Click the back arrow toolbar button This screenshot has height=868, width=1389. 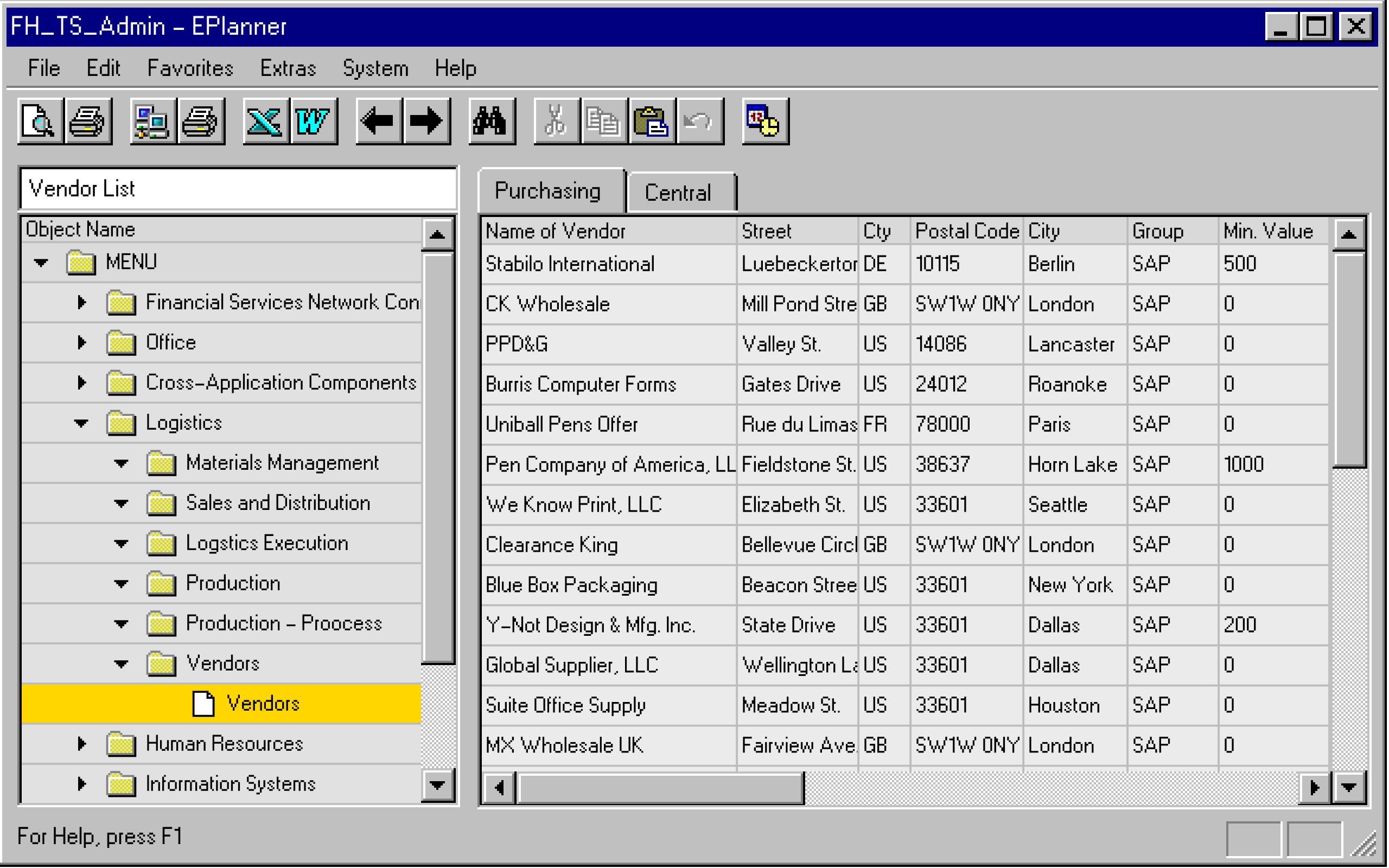378,121
